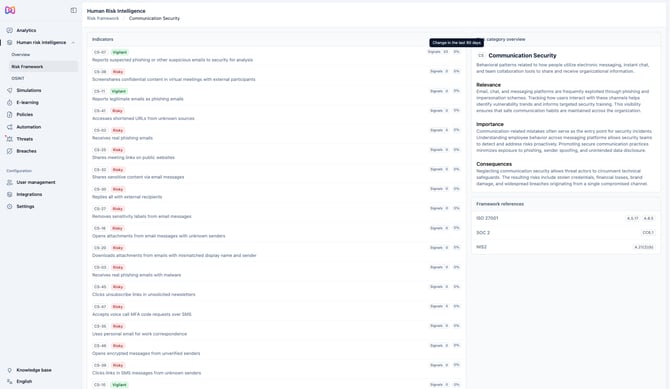Open indicator Clicks links in SMS messages
Screen dimensions: 670x389
[276, 369]
